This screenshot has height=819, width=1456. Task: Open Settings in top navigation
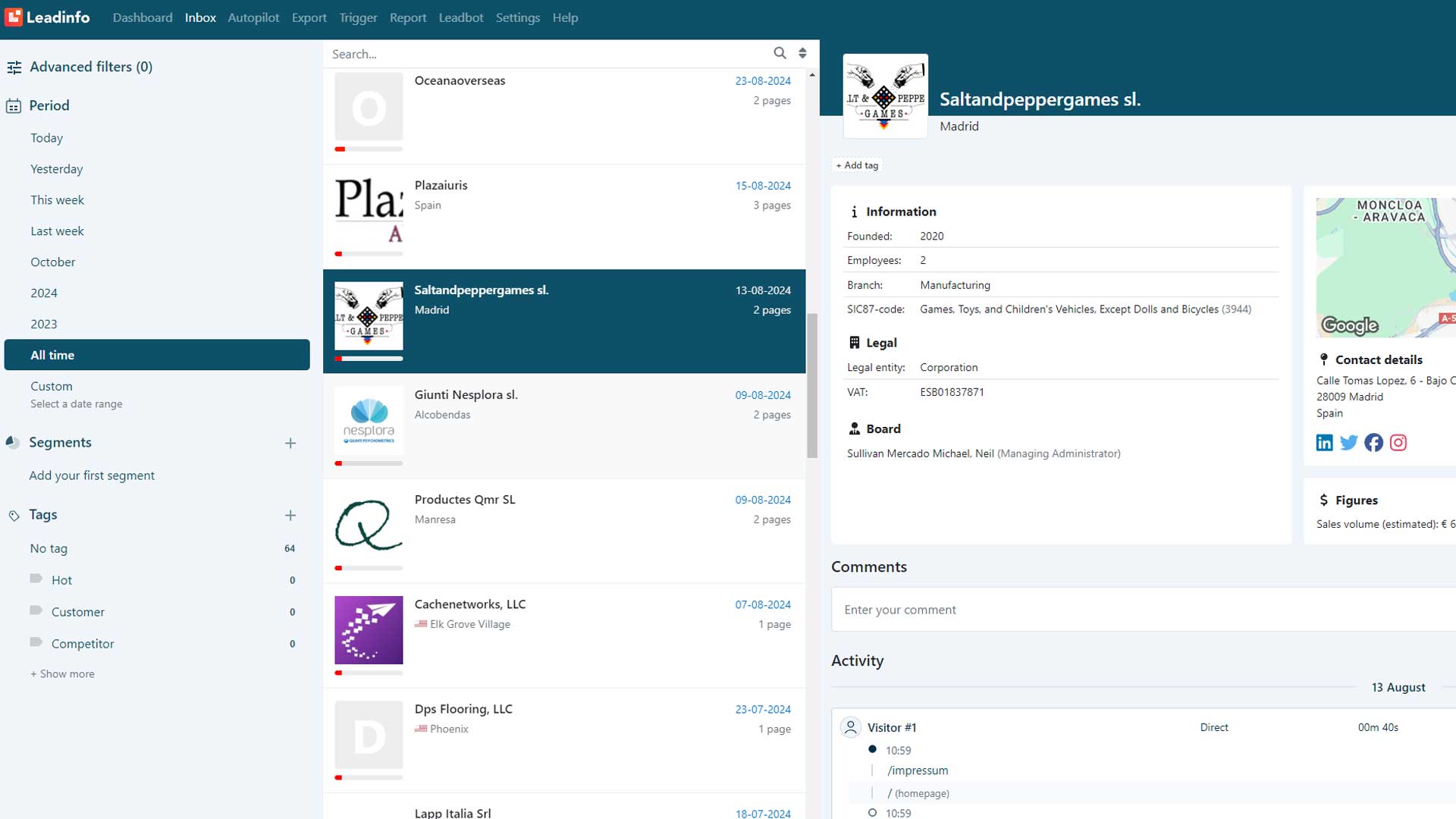(x=518, y=17)
